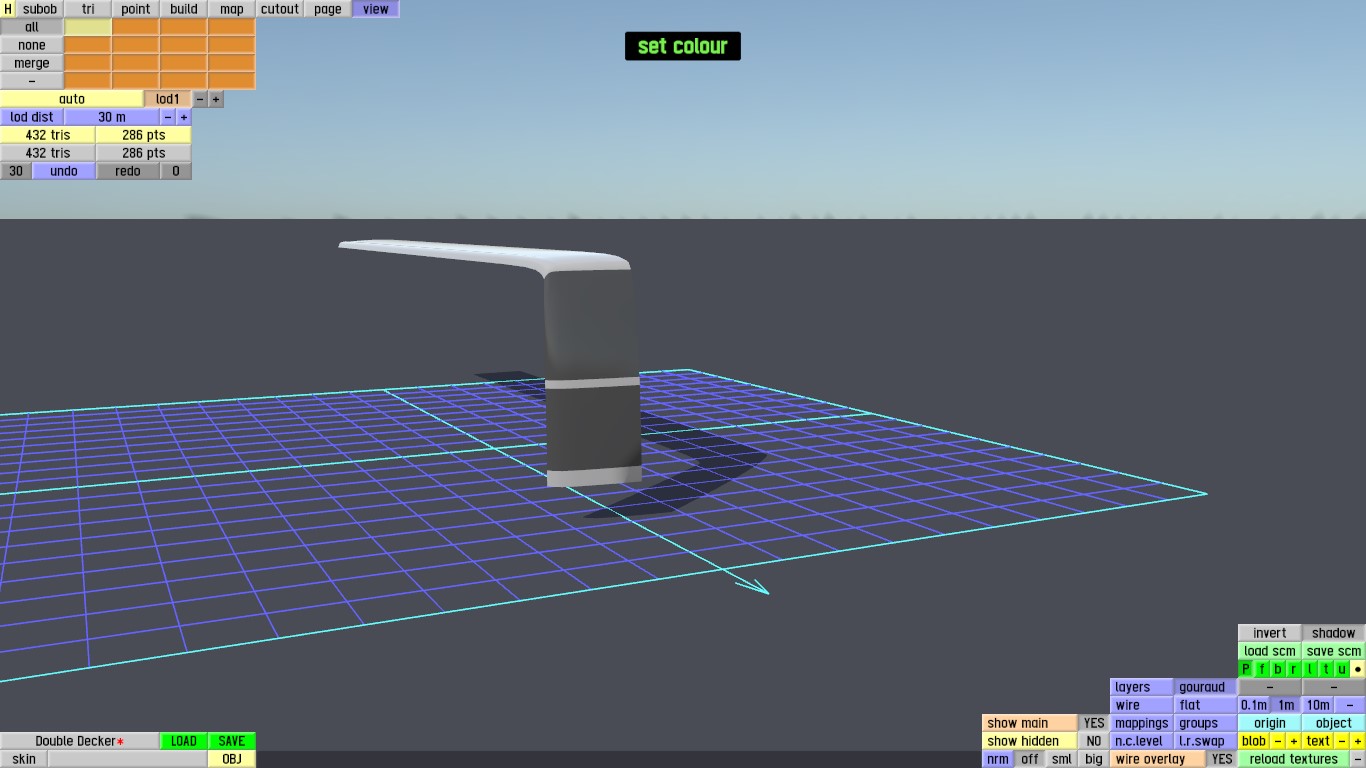Go to the build tab
Viewport: 1366px width, 768px height.
click(184, 9)
